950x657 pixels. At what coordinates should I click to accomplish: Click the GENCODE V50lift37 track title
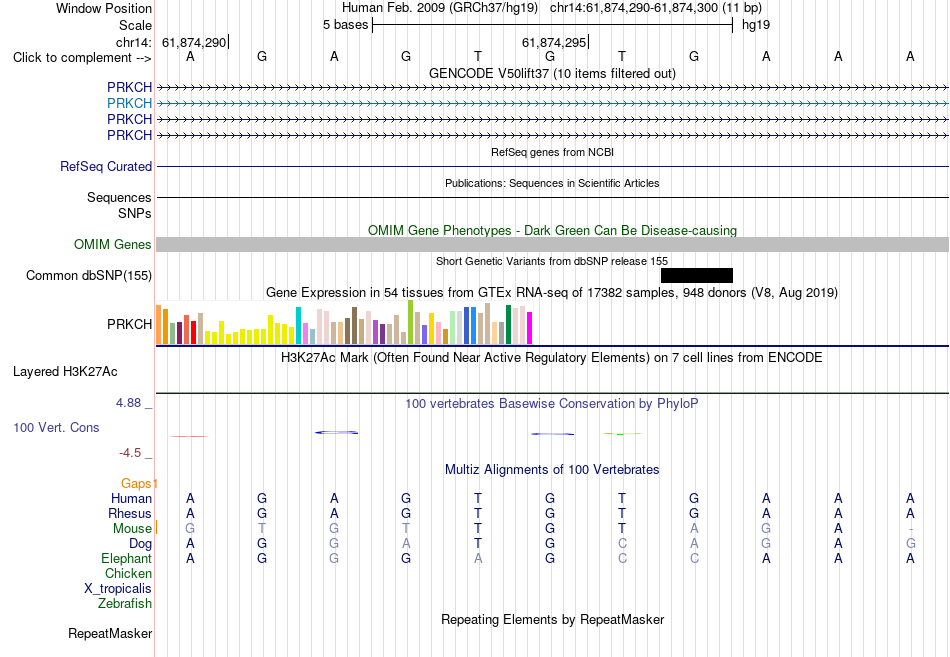click(x=552, y=73)
